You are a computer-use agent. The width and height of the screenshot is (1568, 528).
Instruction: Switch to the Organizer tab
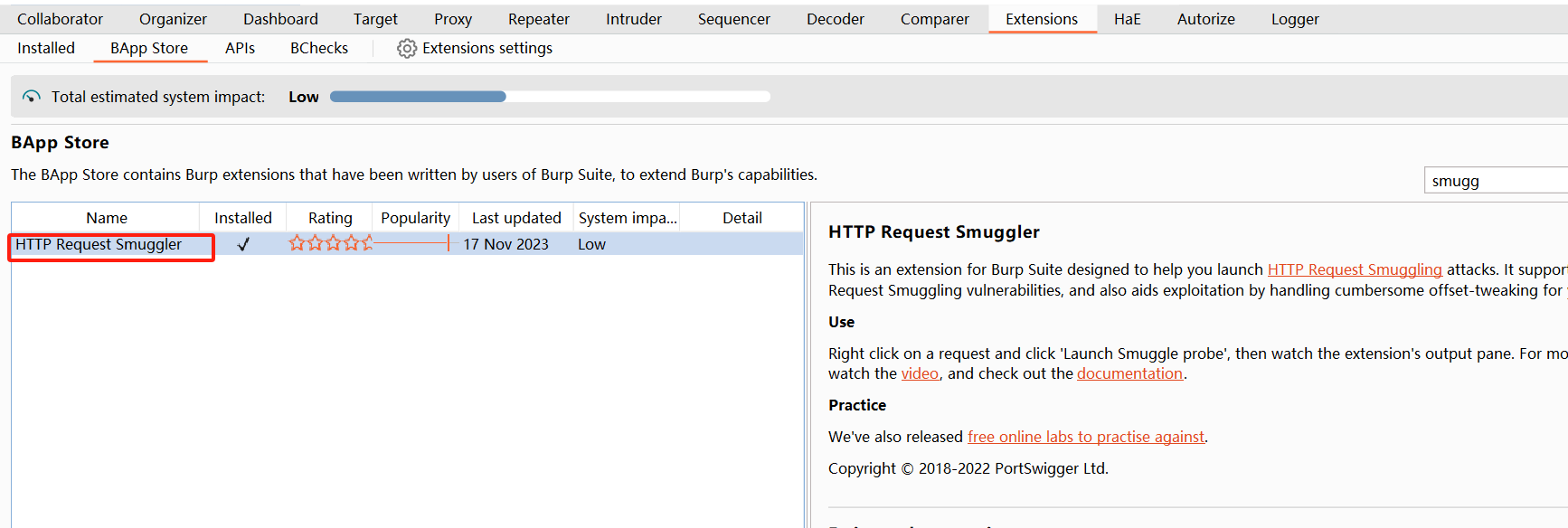[x=173, y=19]
